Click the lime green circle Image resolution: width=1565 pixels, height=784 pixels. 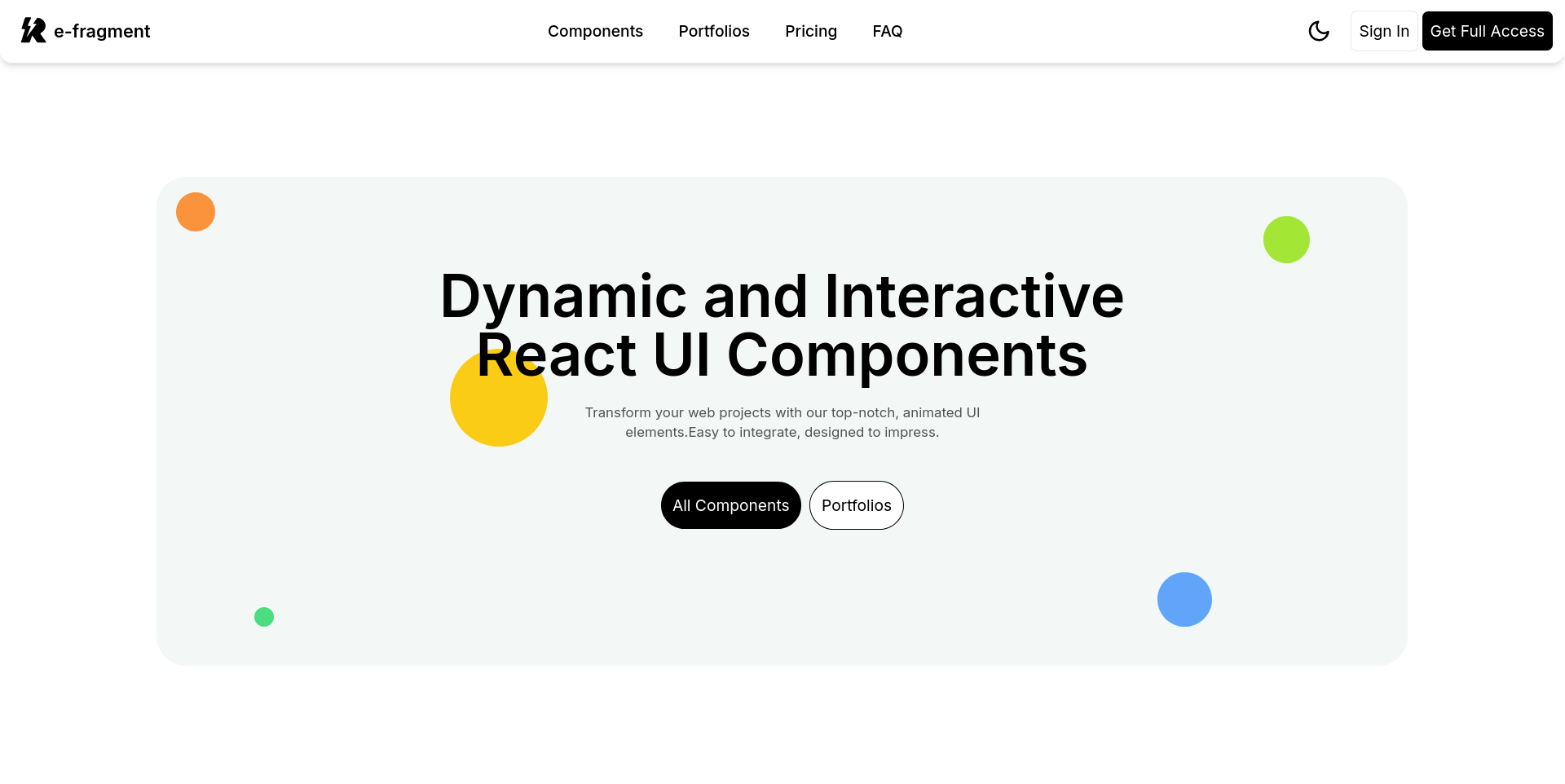(x=1286, y=240)
